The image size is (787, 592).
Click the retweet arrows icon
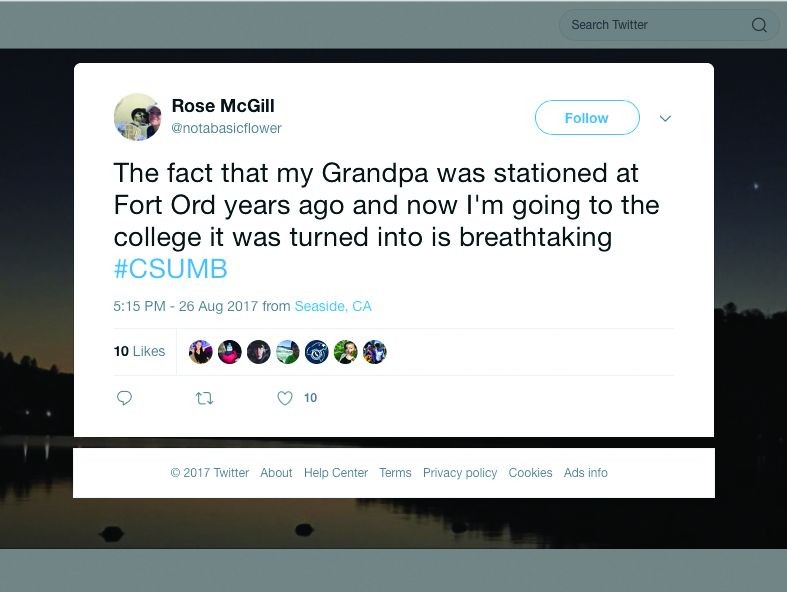204,398
